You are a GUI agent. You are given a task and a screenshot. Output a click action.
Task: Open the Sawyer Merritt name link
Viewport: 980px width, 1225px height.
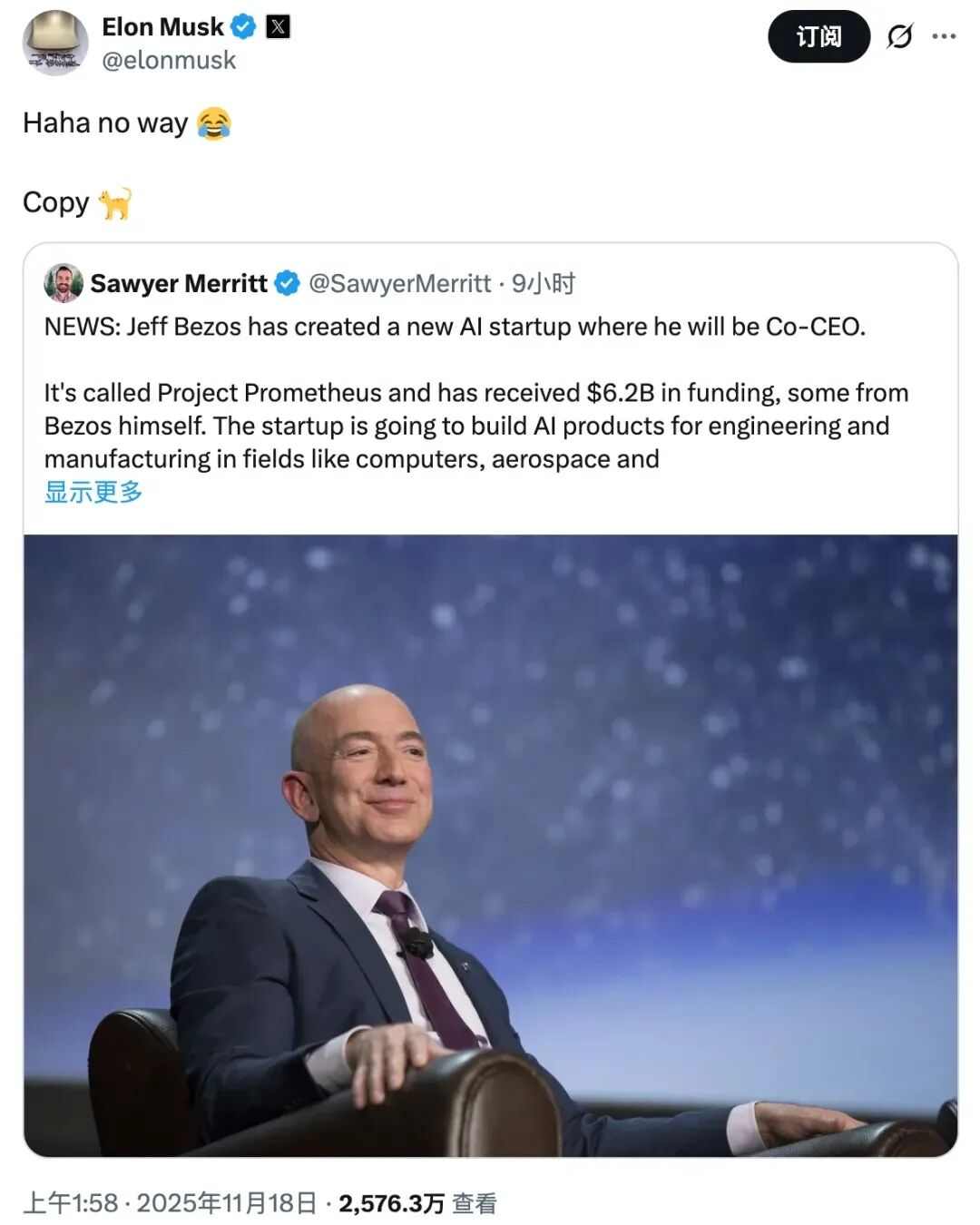click(x=179, y=283)
